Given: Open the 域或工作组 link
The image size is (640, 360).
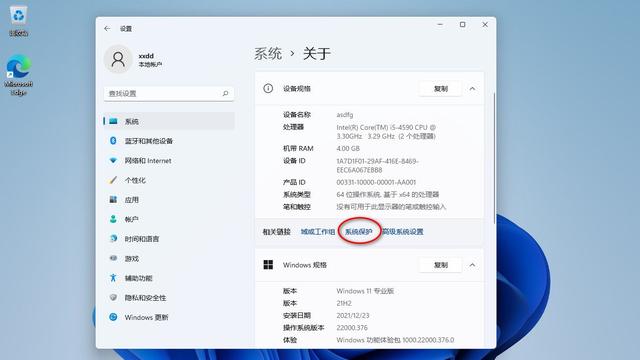Looking at the screenshot, I should (318, 231).
